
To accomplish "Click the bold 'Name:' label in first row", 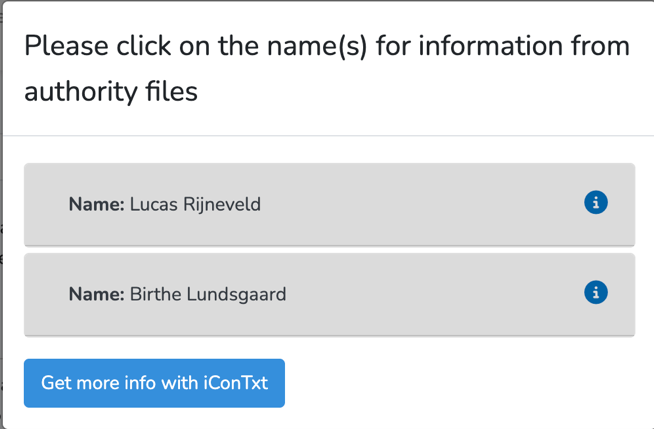I will (x=96, y=204).
